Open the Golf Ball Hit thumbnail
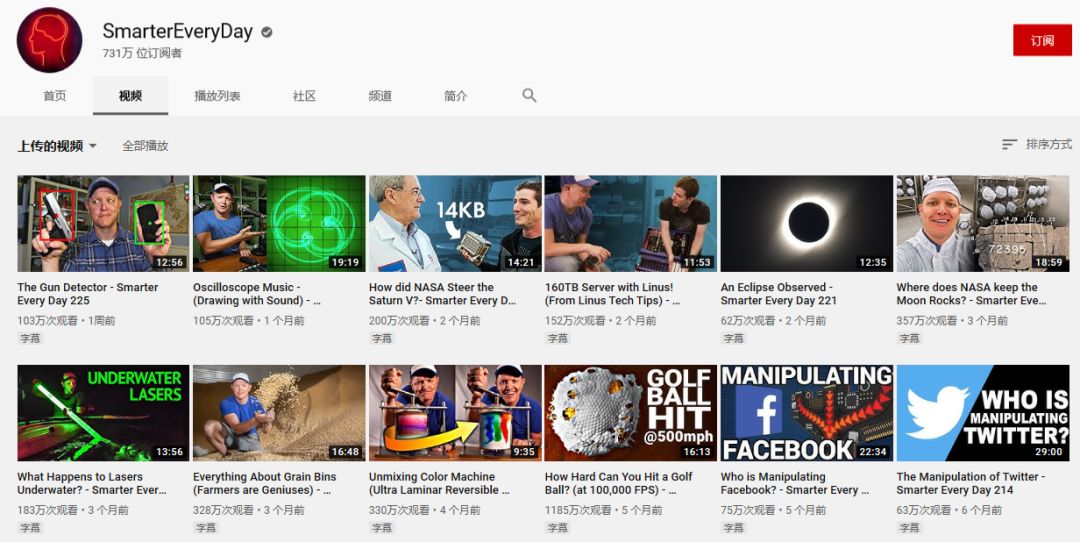The height and width of the screenshot is (542, 1080). click(631, 413)
